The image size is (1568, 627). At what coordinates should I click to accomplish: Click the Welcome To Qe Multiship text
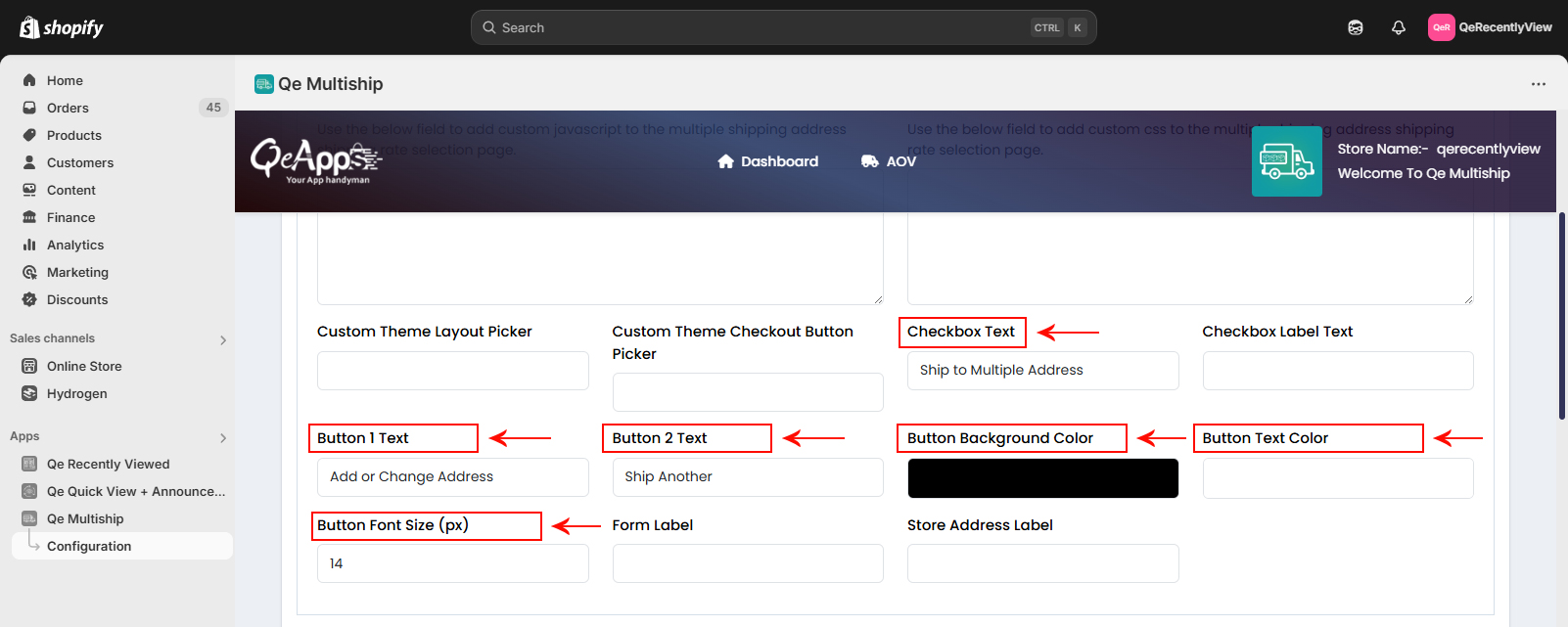pyautogui.click(x=1423, y=173)
